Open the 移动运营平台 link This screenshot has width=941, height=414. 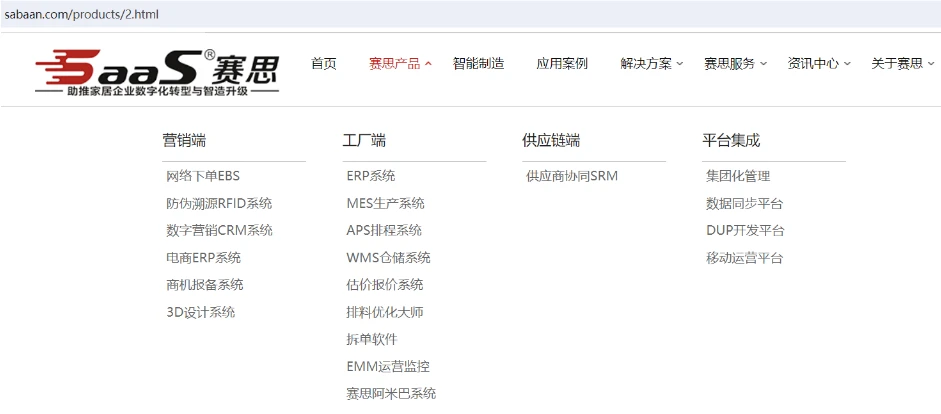pyautogui.click(x=745, y=258)
